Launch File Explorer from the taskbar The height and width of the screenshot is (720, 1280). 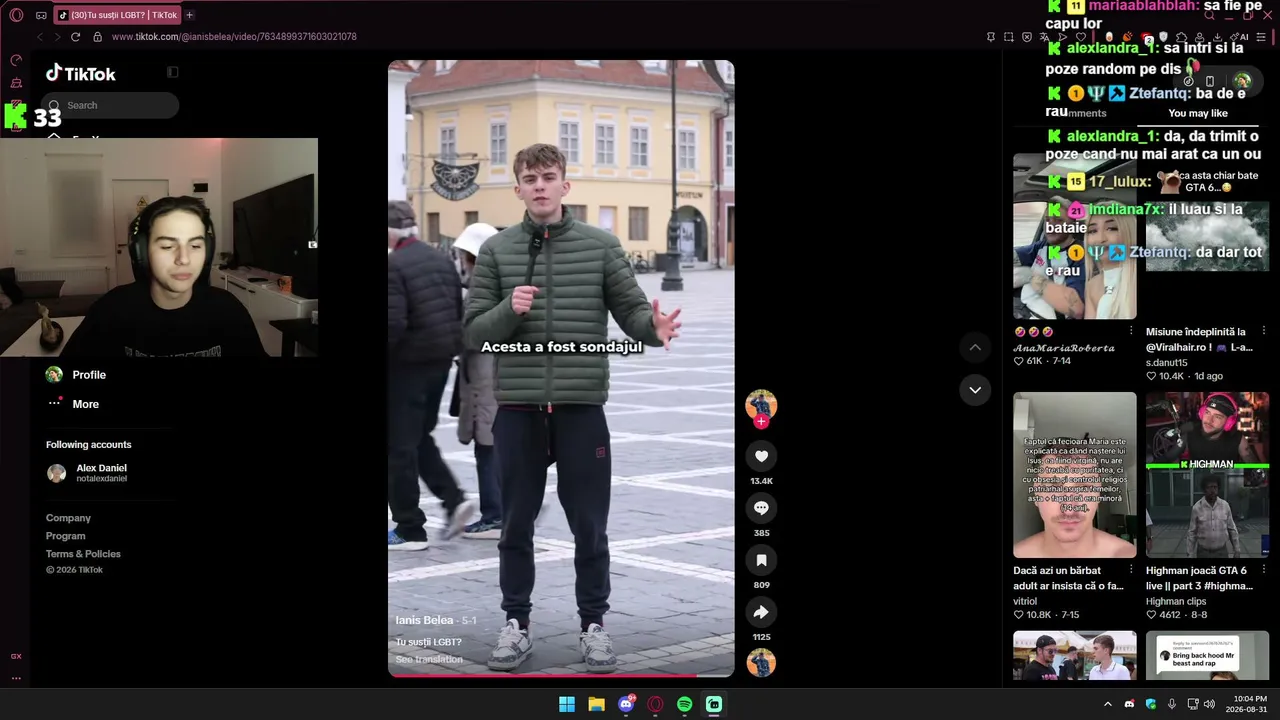(x=596, y=704)
